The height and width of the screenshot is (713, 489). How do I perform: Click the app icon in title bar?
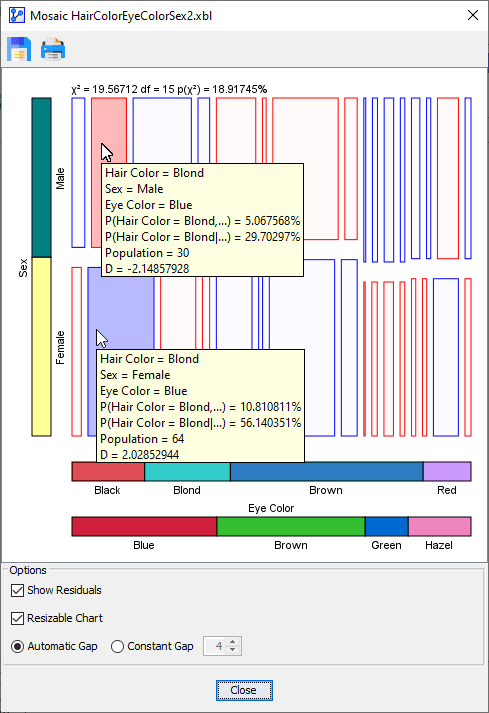click(16, 15)
